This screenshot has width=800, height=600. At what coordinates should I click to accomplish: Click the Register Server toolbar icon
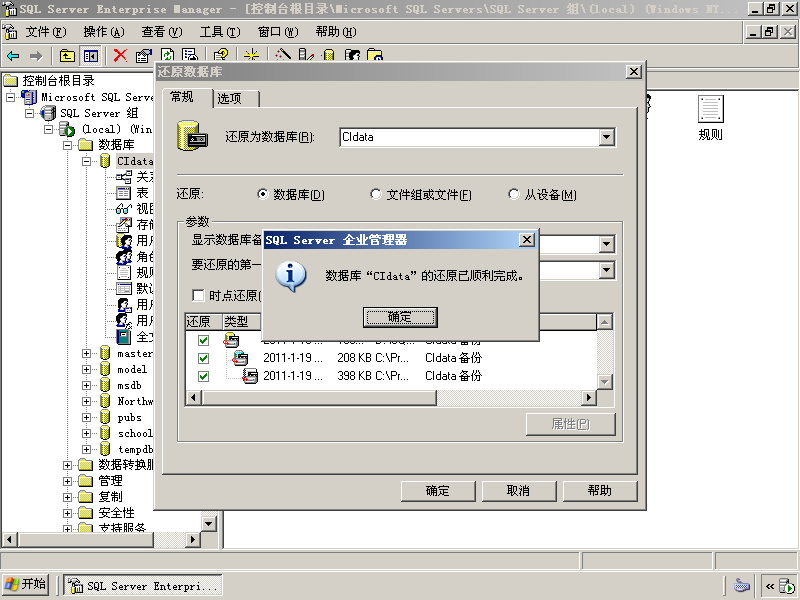tap(306, 56)
